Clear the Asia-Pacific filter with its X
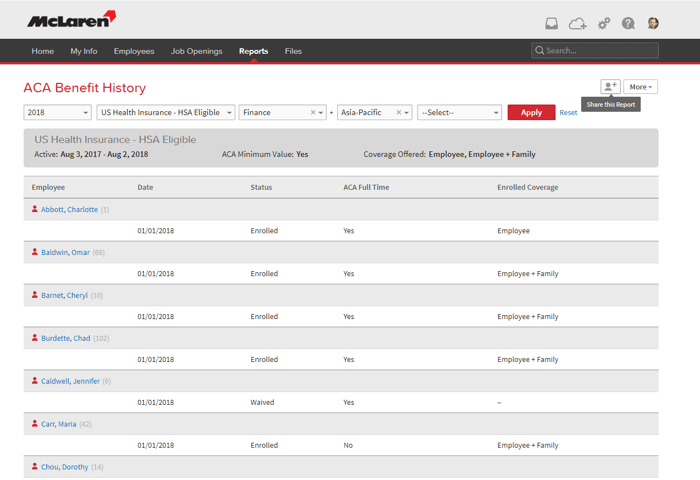The width and height of the screenshot is (700, 480). (x=399, y=113)
